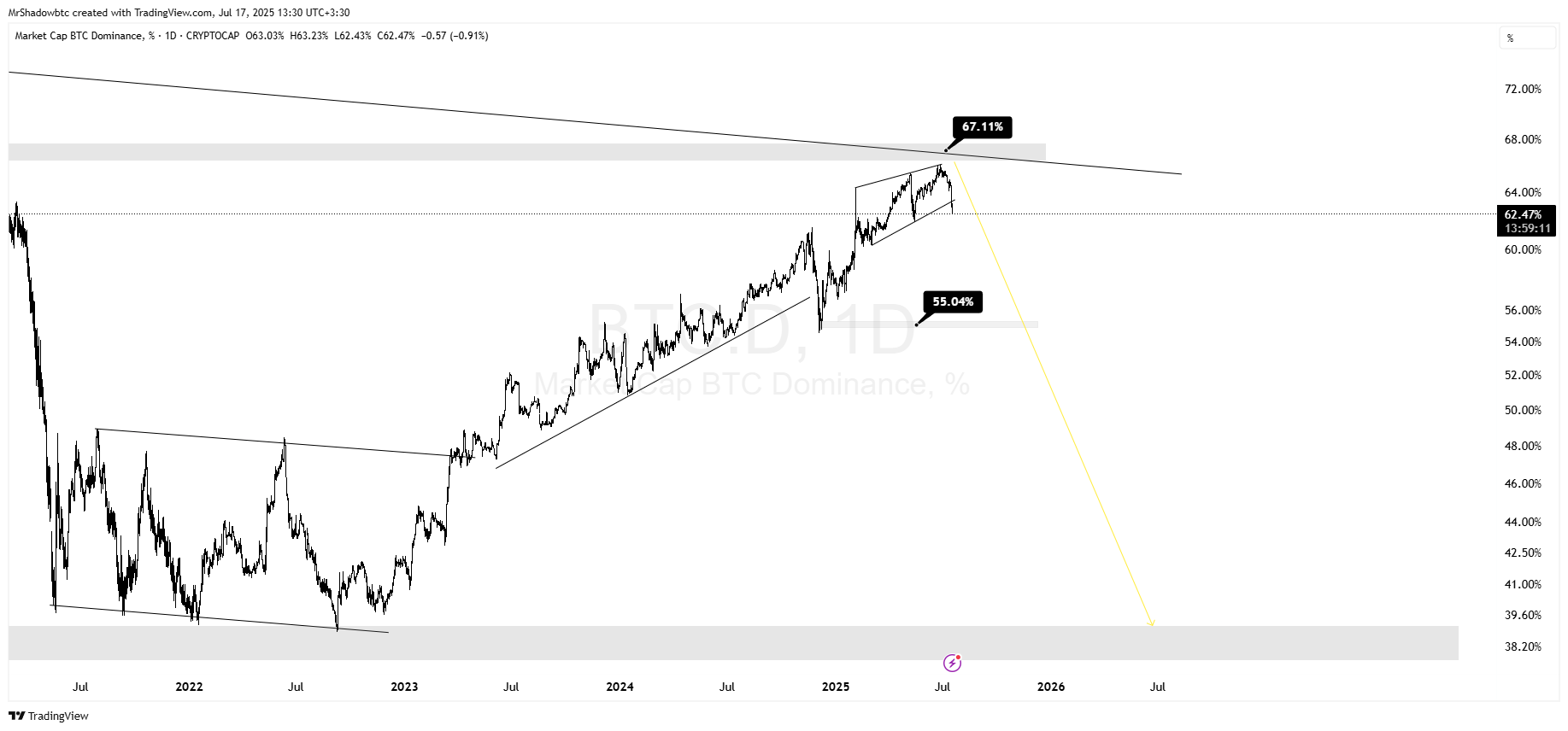Click the 2025 label on time axis
Viewport: 1568px width, 731px height.
point(836,687)
